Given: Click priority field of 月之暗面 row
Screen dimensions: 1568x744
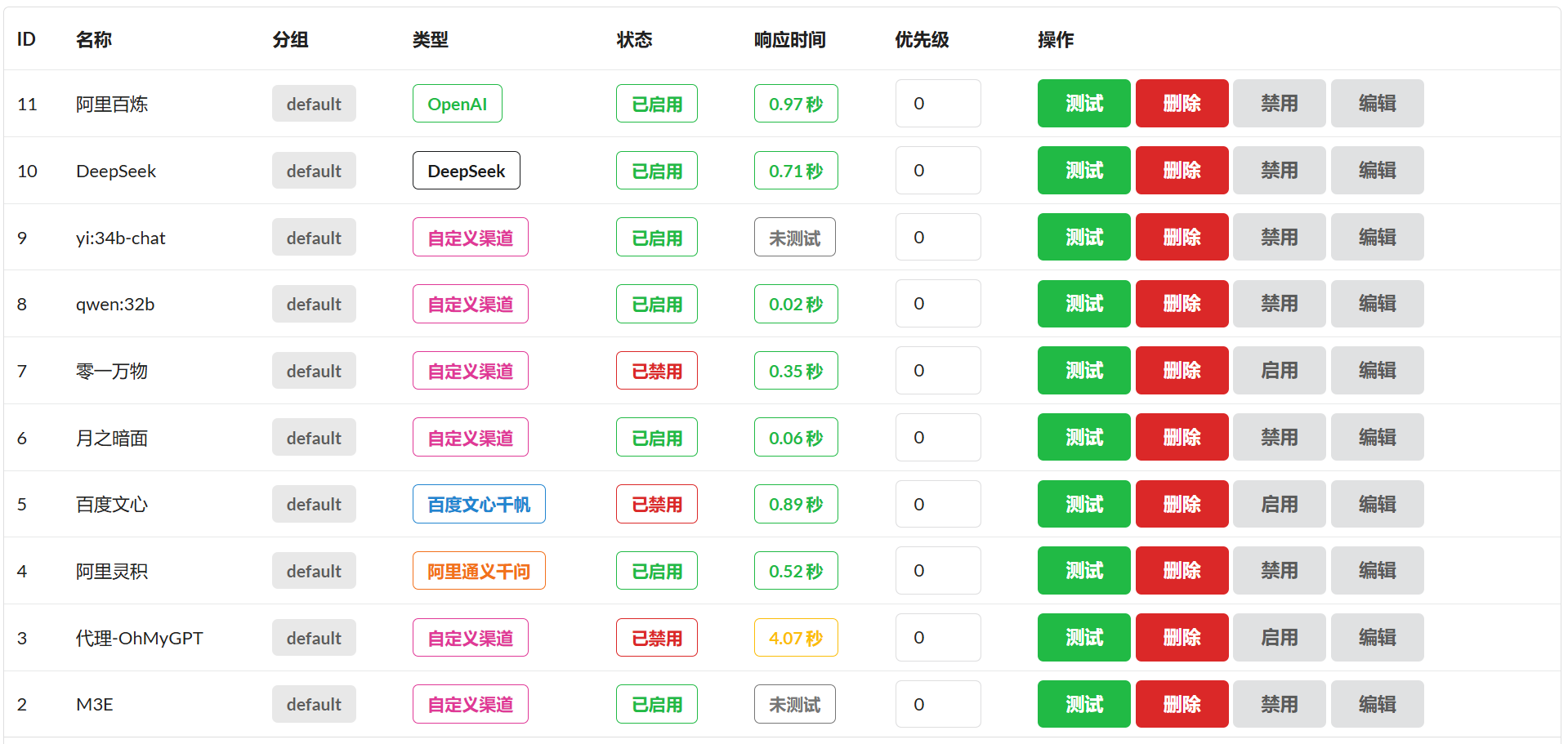Looking at the screenshot, I should pyautogui.click(x=937, y=438).
